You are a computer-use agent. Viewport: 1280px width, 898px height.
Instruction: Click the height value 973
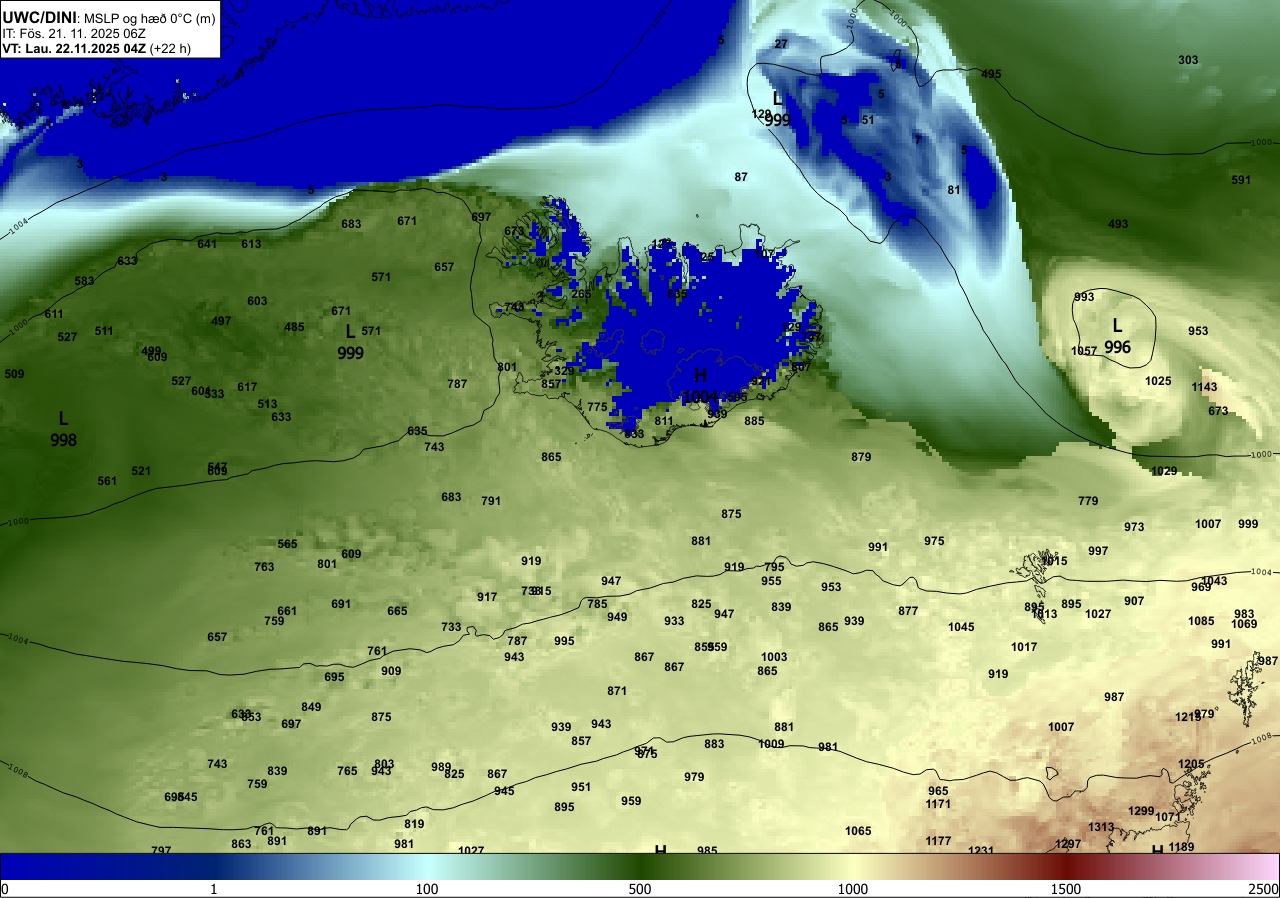point(1134,527)
